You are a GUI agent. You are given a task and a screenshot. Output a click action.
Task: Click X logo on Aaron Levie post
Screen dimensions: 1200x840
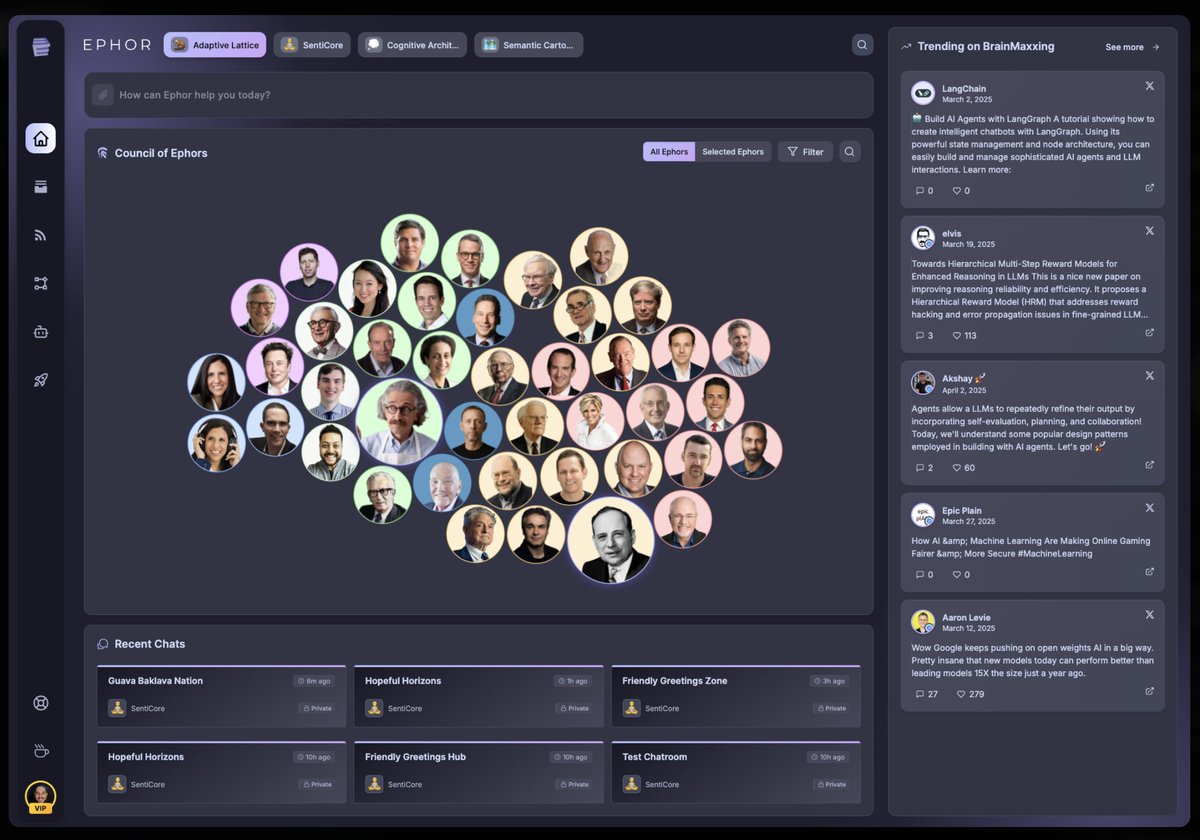(1149, 615)
